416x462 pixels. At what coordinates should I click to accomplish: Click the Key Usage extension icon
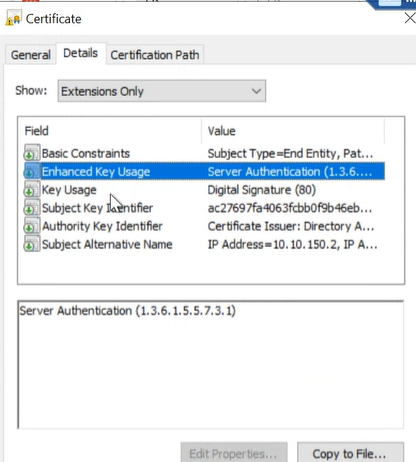(x=32, y=189)
